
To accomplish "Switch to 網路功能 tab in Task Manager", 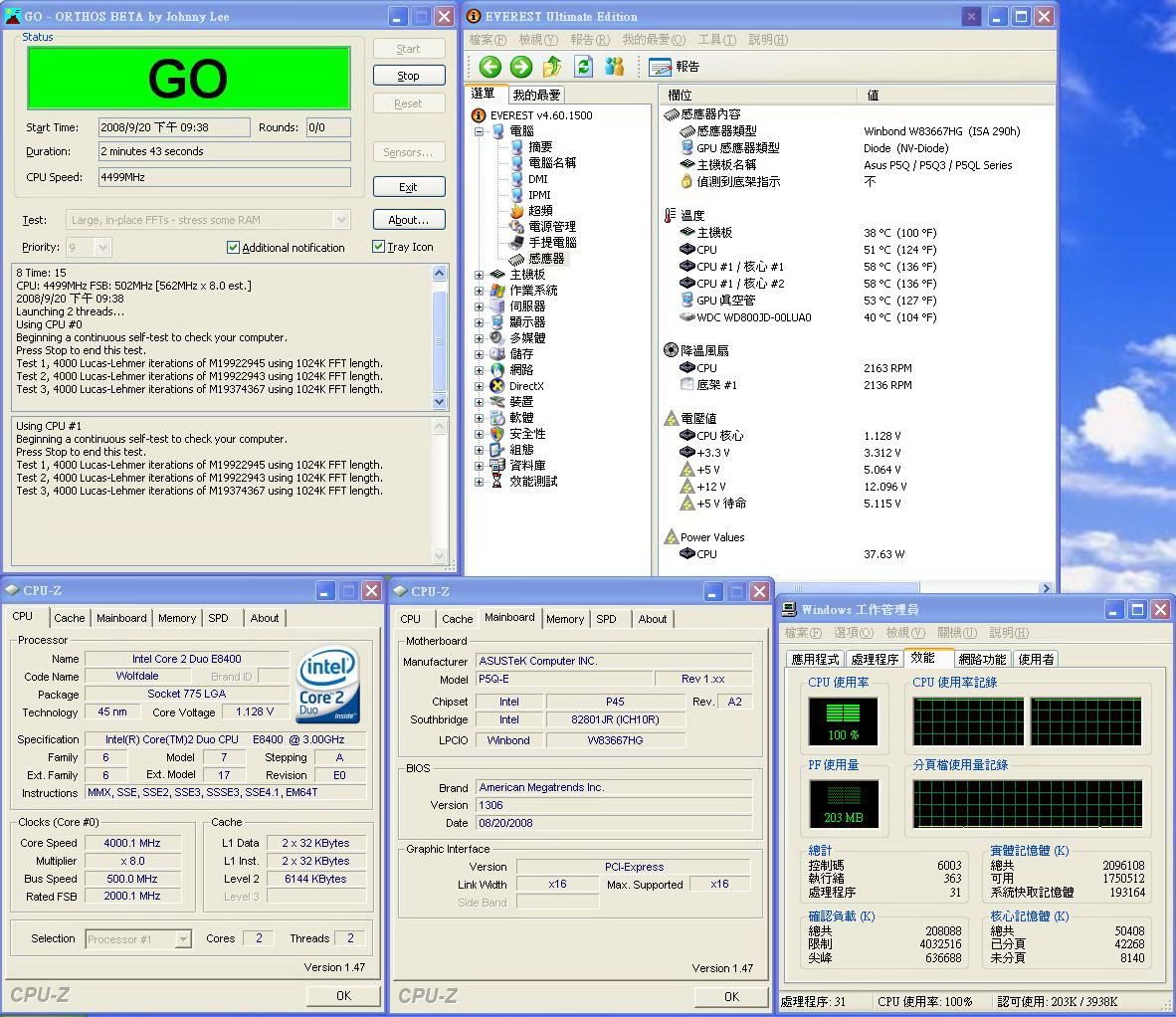I will click(983, 659).
